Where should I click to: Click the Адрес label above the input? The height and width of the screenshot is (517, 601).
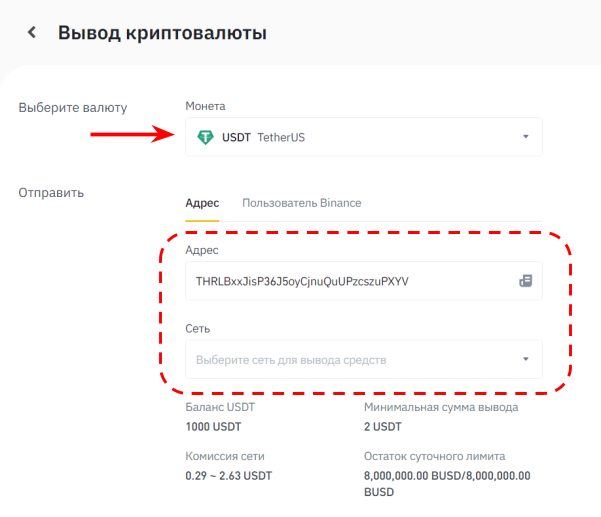[x=202, y=250]
